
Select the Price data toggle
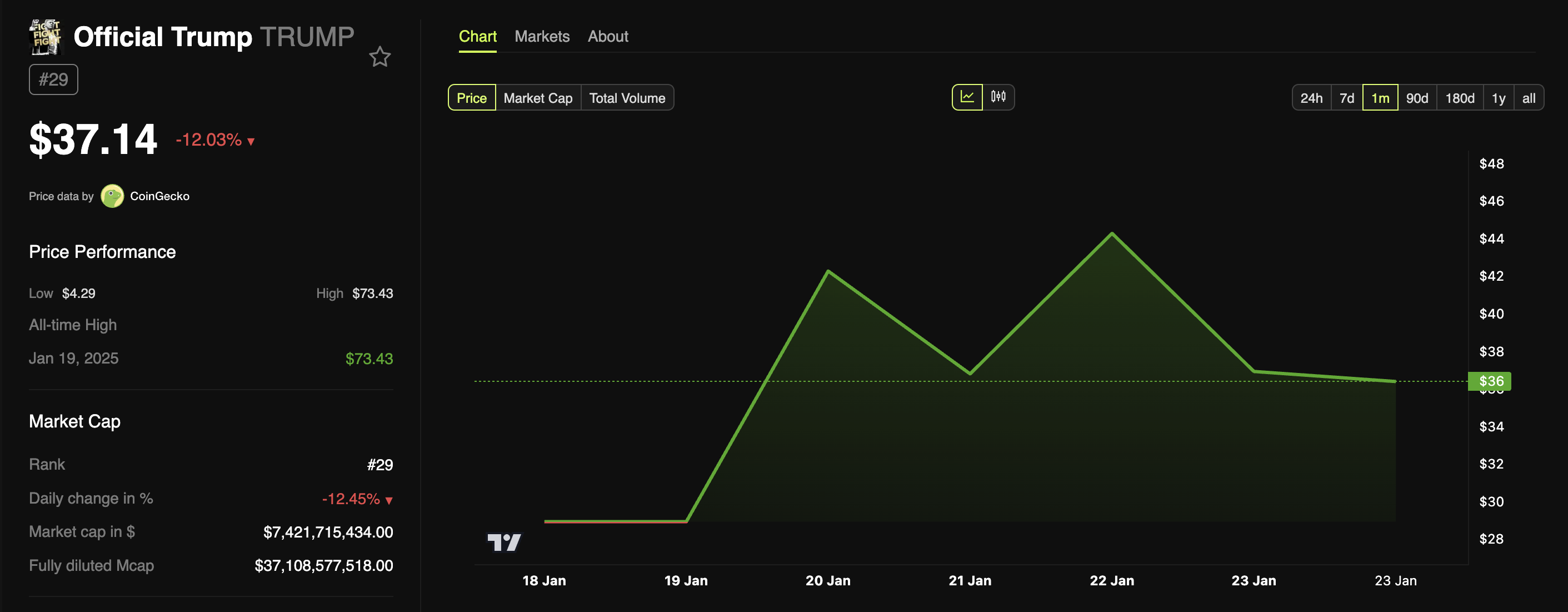[472, 98]
